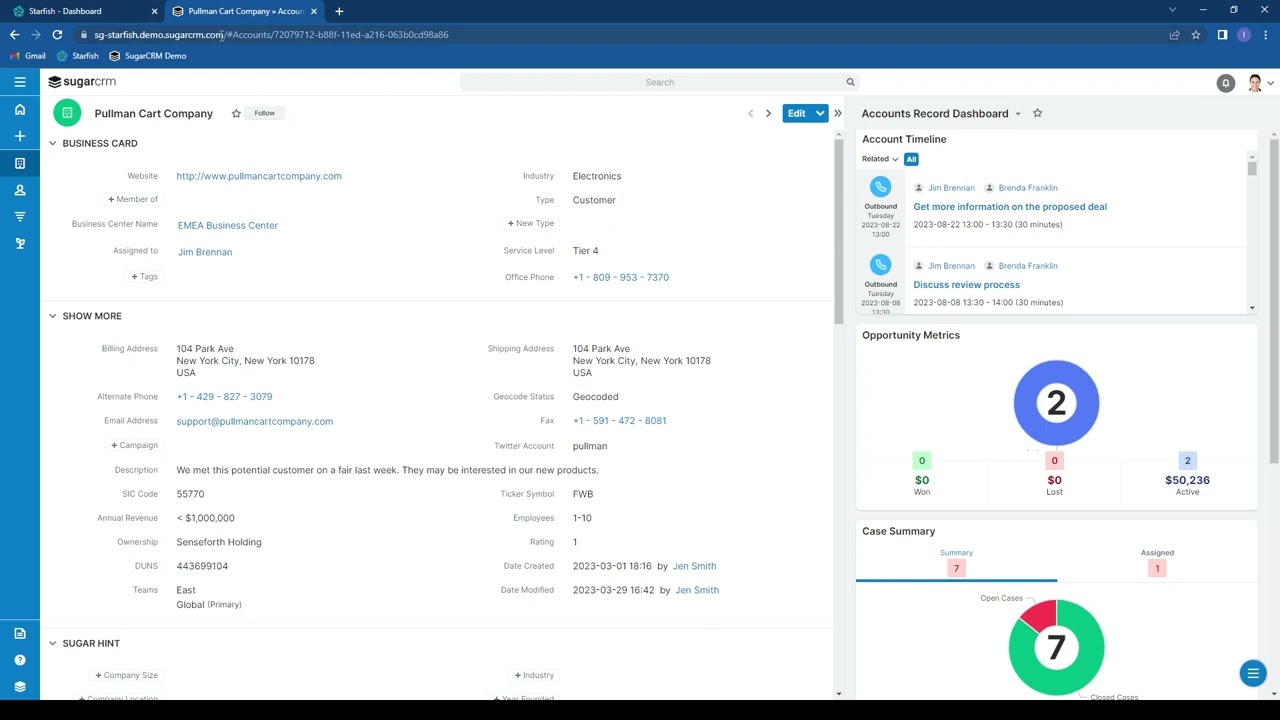Open a new browser tab
This screenshot has height=720, width=1280.
tap(339, 11)
